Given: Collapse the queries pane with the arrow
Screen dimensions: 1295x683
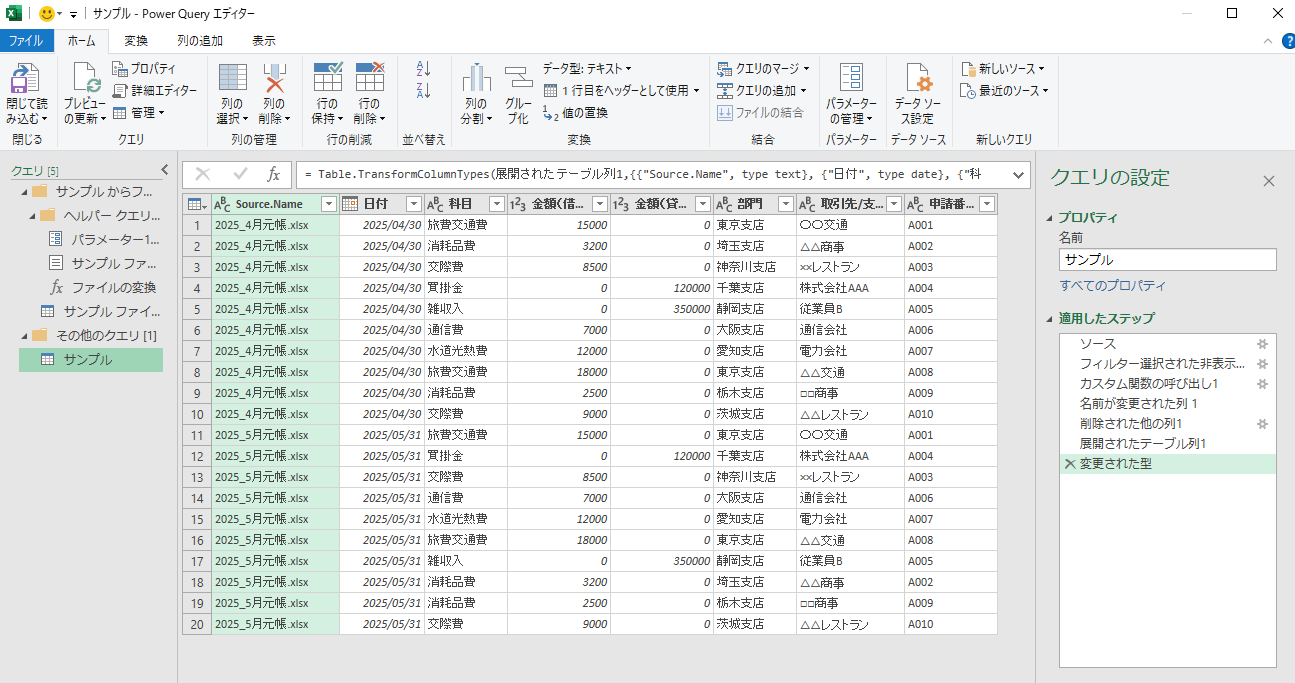Looking at the screenshot, I should pyautogui.click(x=165, y=170).
